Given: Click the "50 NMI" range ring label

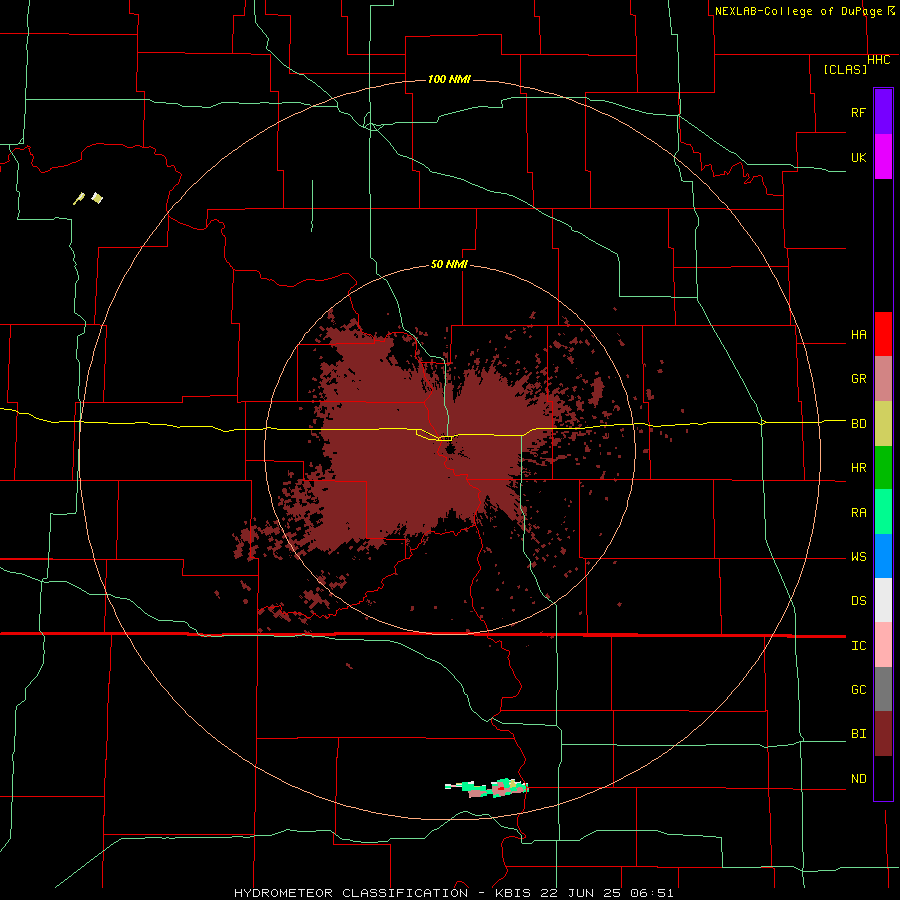Looking at the screenshot, I should tap(449, 264).
